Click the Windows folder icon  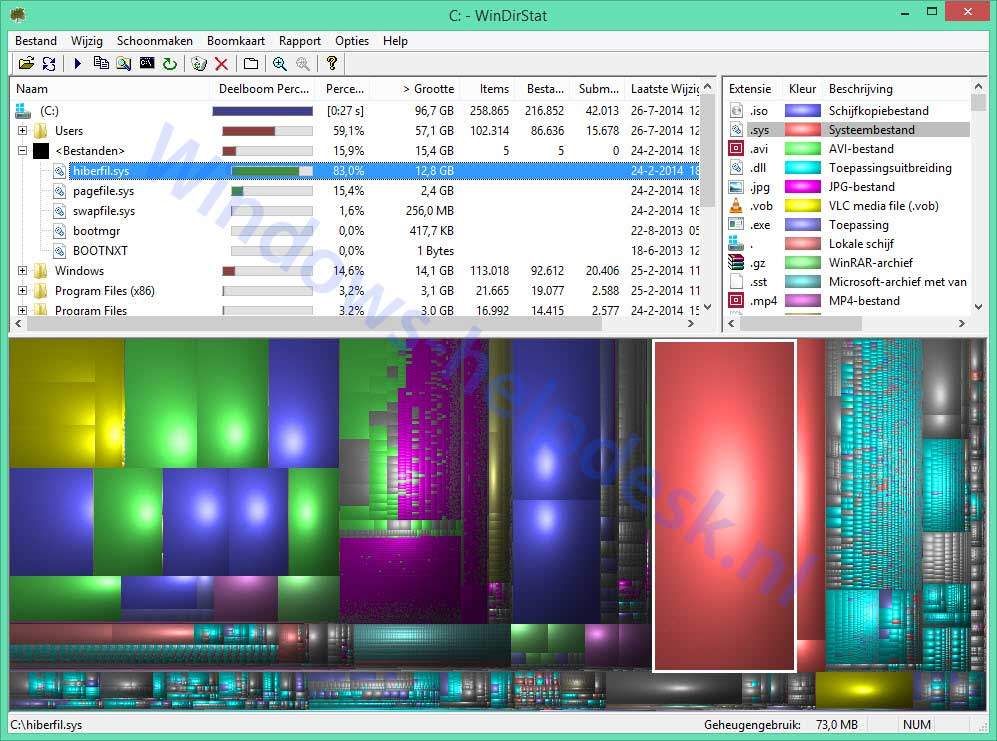tap(41, 271)
